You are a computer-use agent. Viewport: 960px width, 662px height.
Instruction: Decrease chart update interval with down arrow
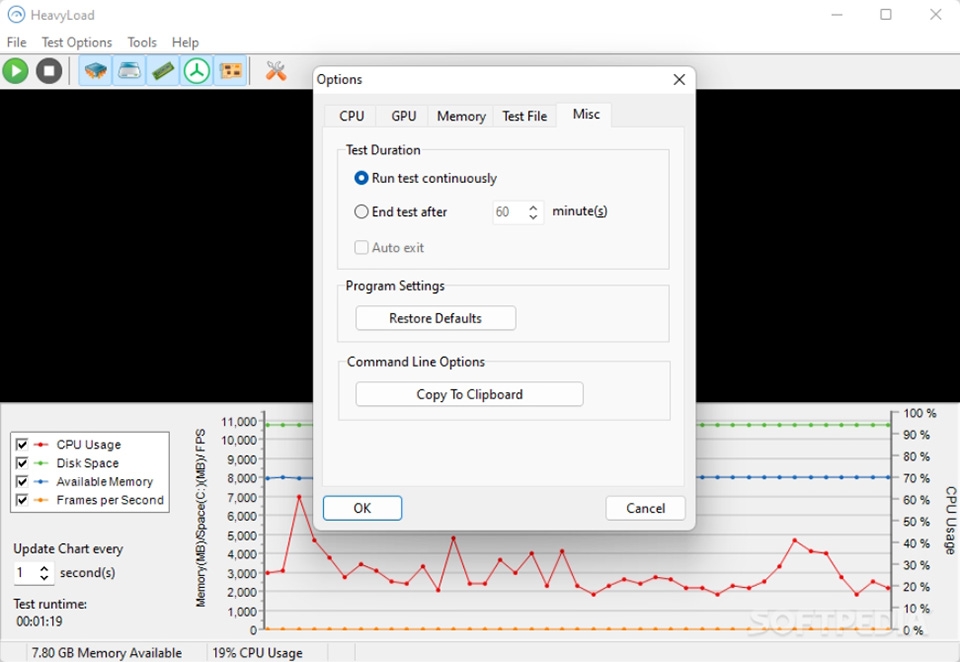[x=44, y=578]
